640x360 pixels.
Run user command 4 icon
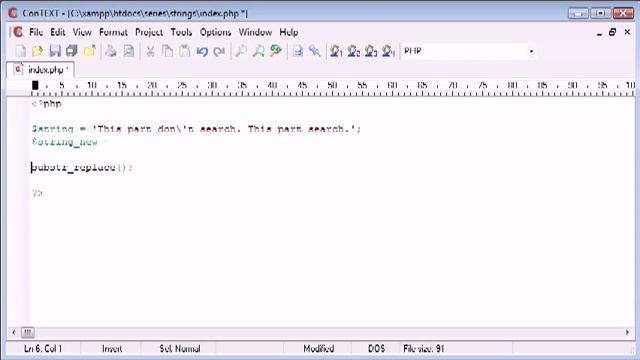coord(388,51)
